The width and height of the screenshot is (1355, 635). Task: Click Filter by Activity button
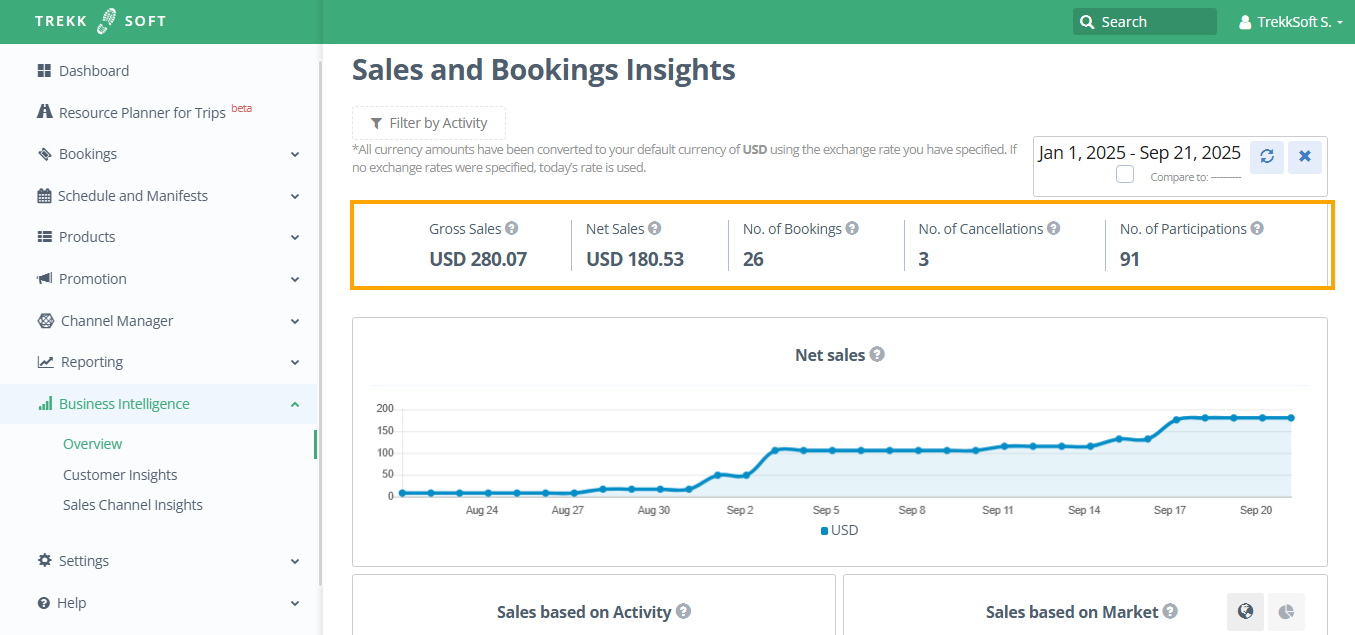[429, 123]
